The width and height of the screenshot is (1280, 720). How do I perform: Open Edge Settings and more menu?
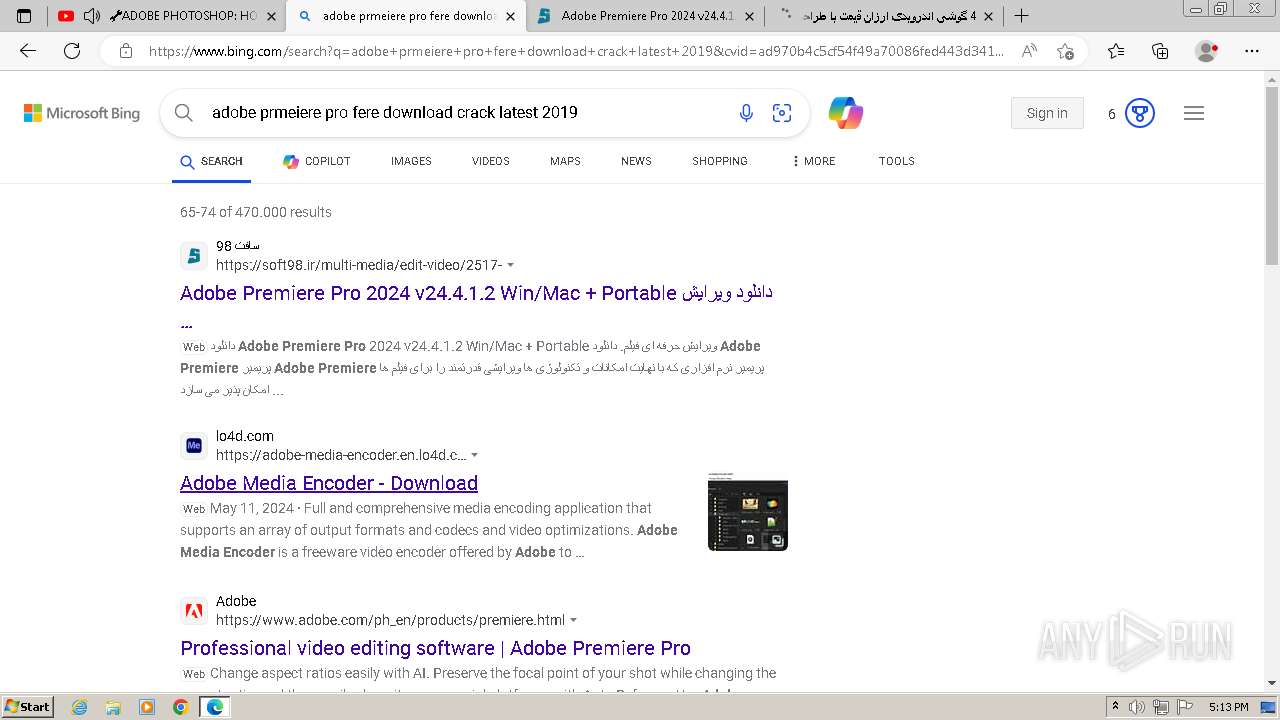point(1252,51)
